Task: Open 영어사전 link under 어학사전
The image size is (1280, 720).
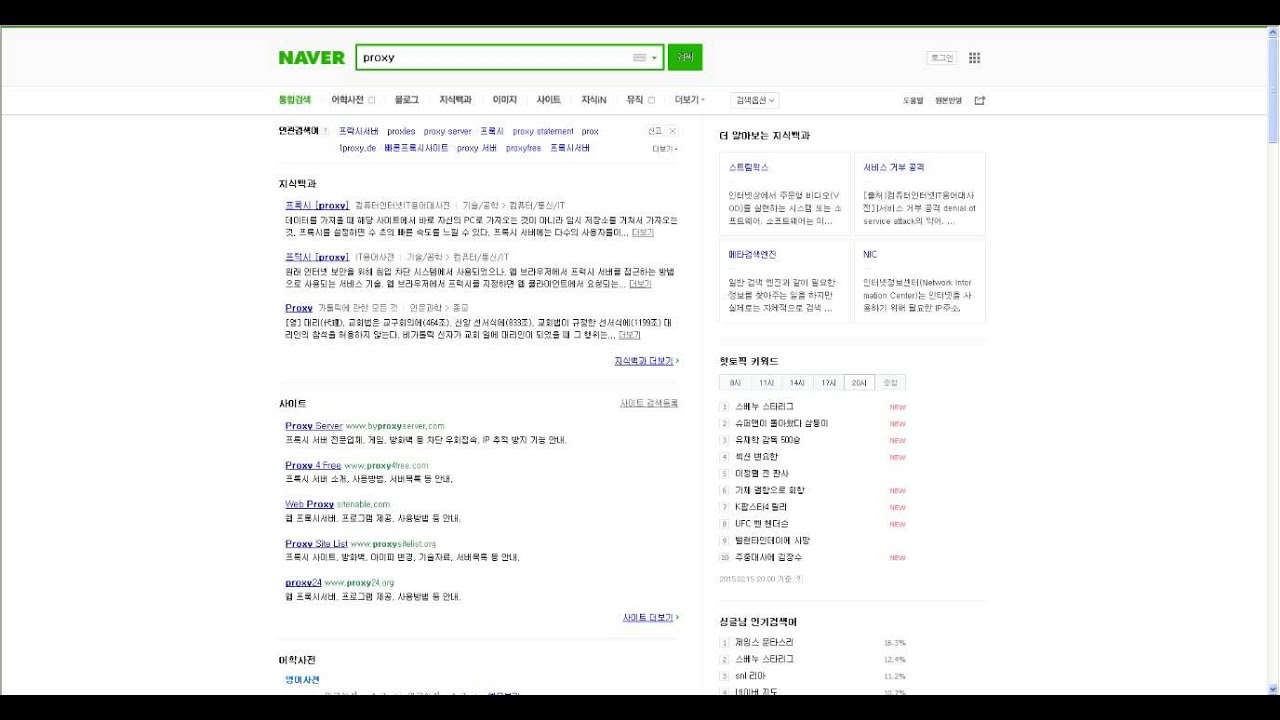Action: (302, 680)
